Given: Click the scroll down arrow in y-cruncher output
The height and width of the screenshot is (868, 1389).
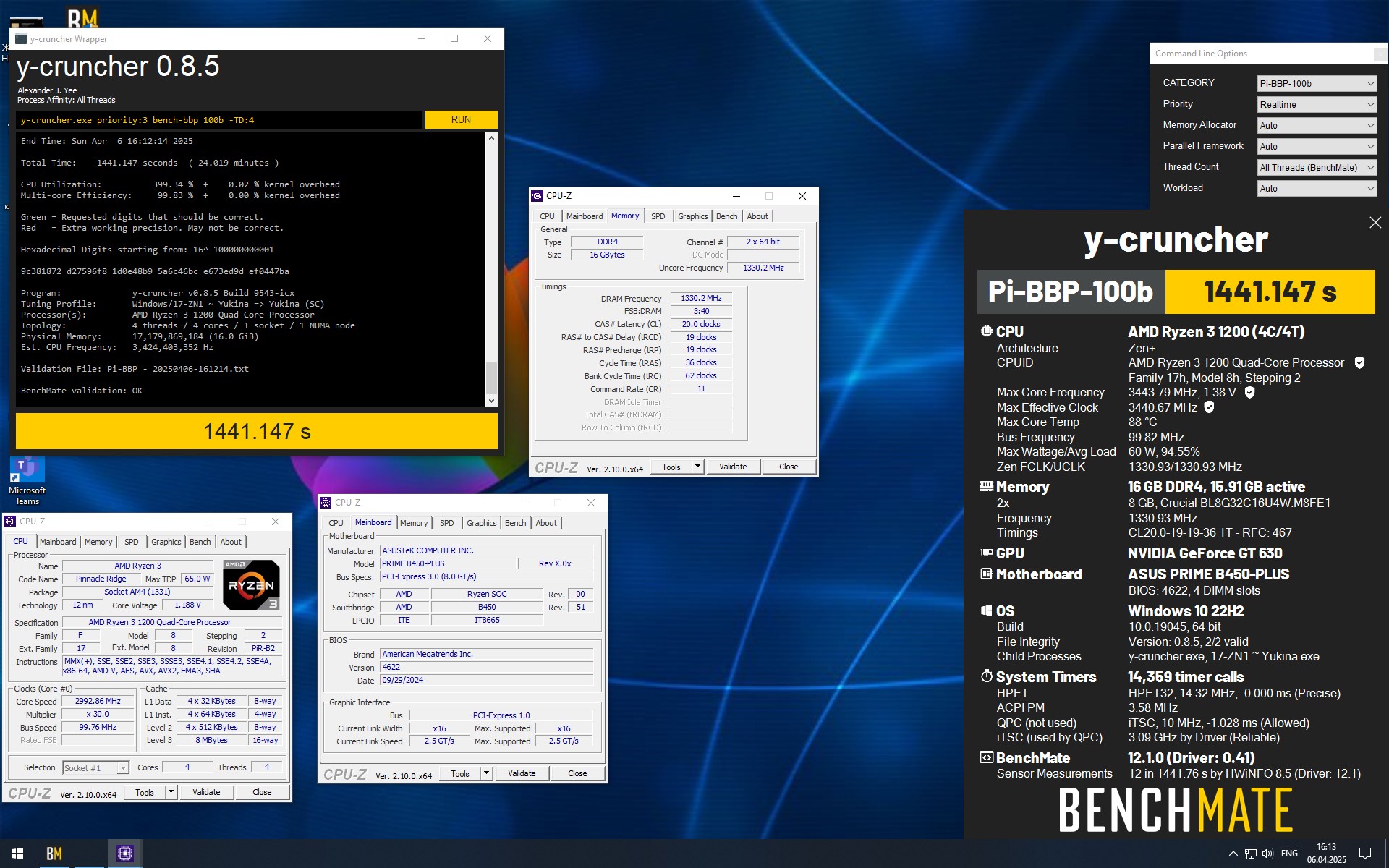Looking at the screenshot, I should (x=491, y=401).
